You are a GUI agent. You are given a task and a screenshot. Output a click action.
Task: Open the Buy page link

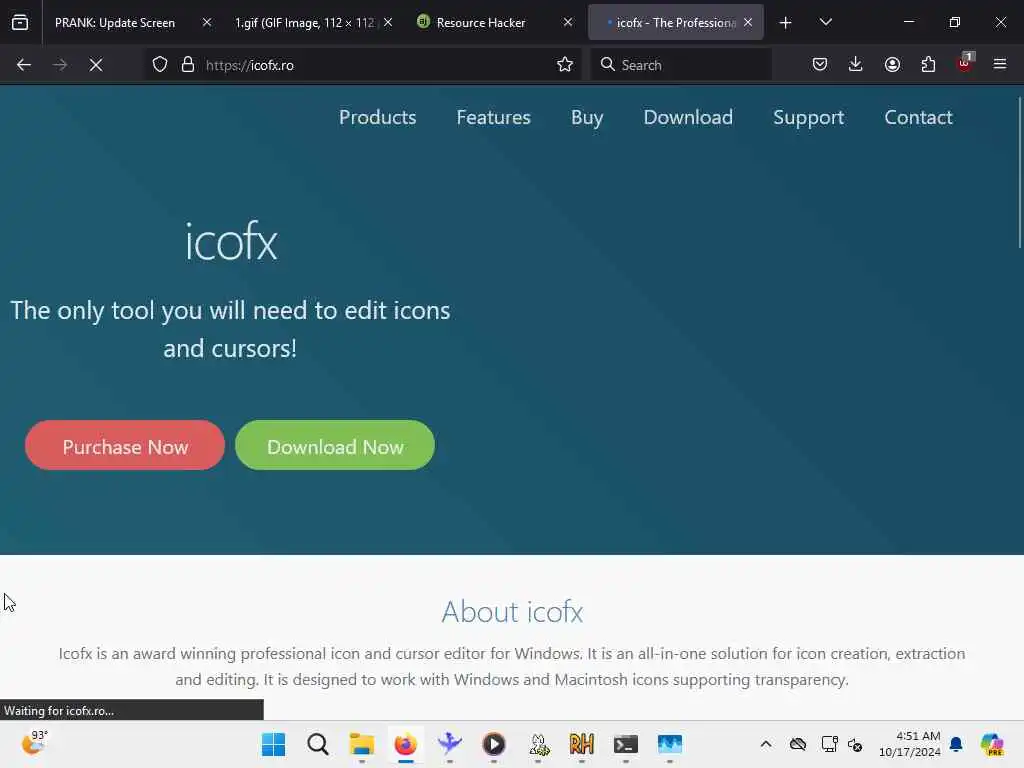tap(587, 118)
